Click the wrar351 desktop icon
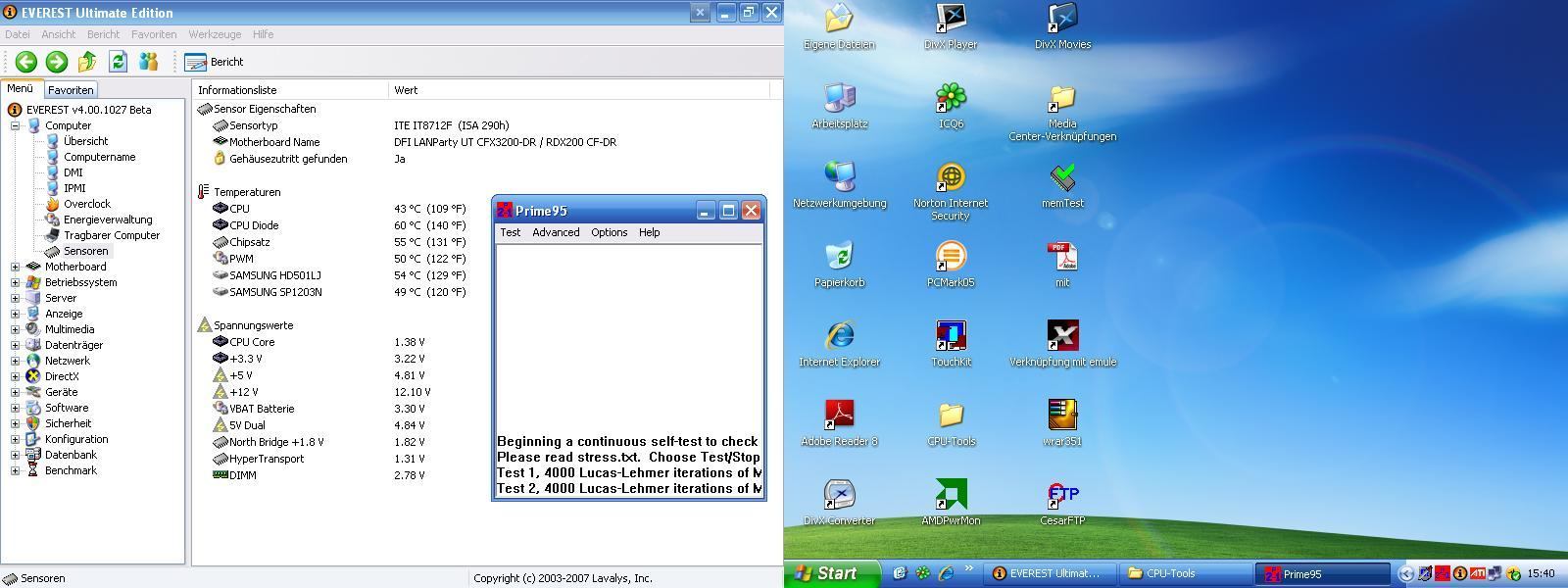Screen dimensions: 1568x588 (x=1062, y=423)
